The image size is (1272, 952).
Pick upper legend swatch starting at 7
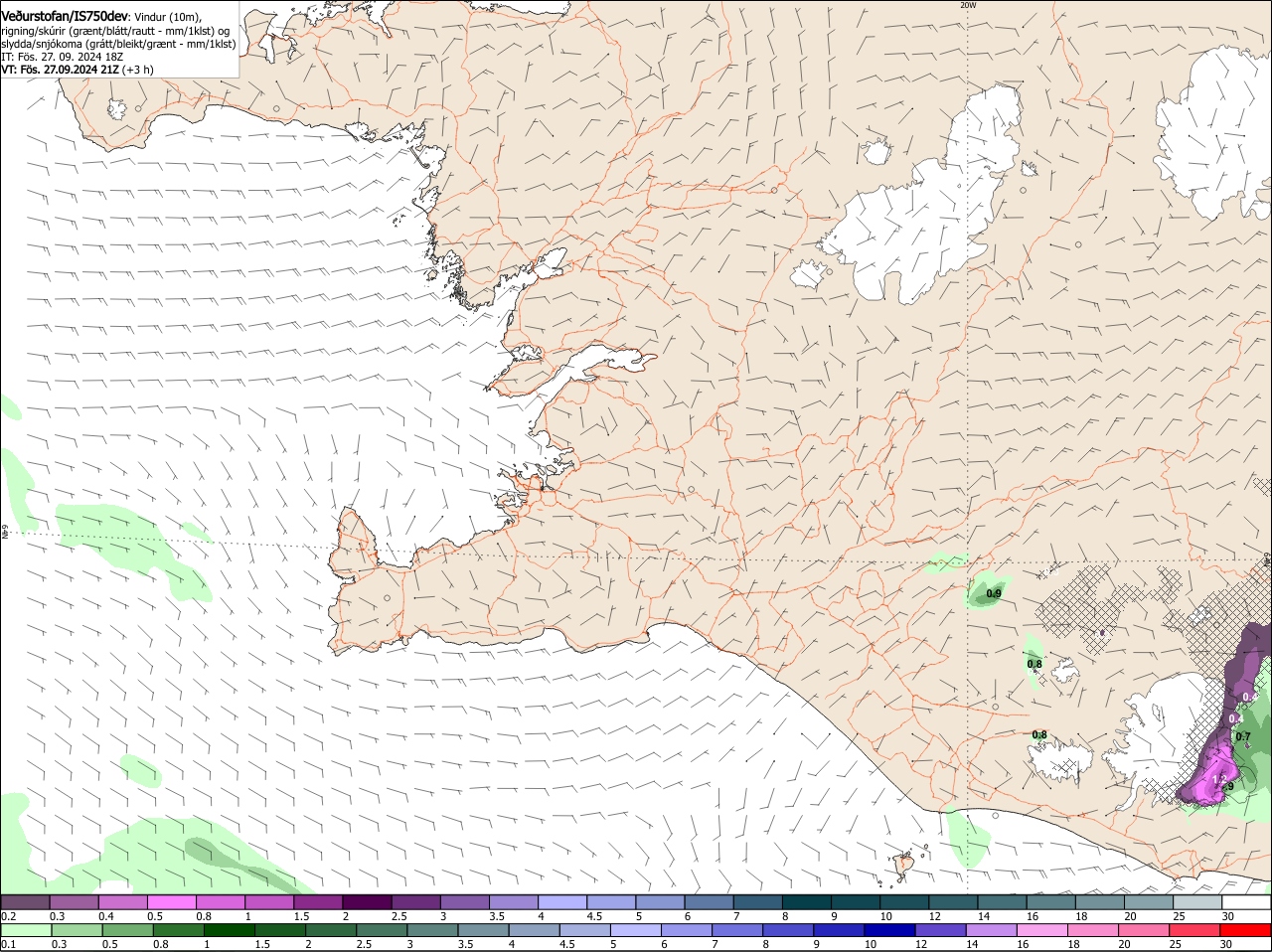pyautogui.click(x=757, y=901)
